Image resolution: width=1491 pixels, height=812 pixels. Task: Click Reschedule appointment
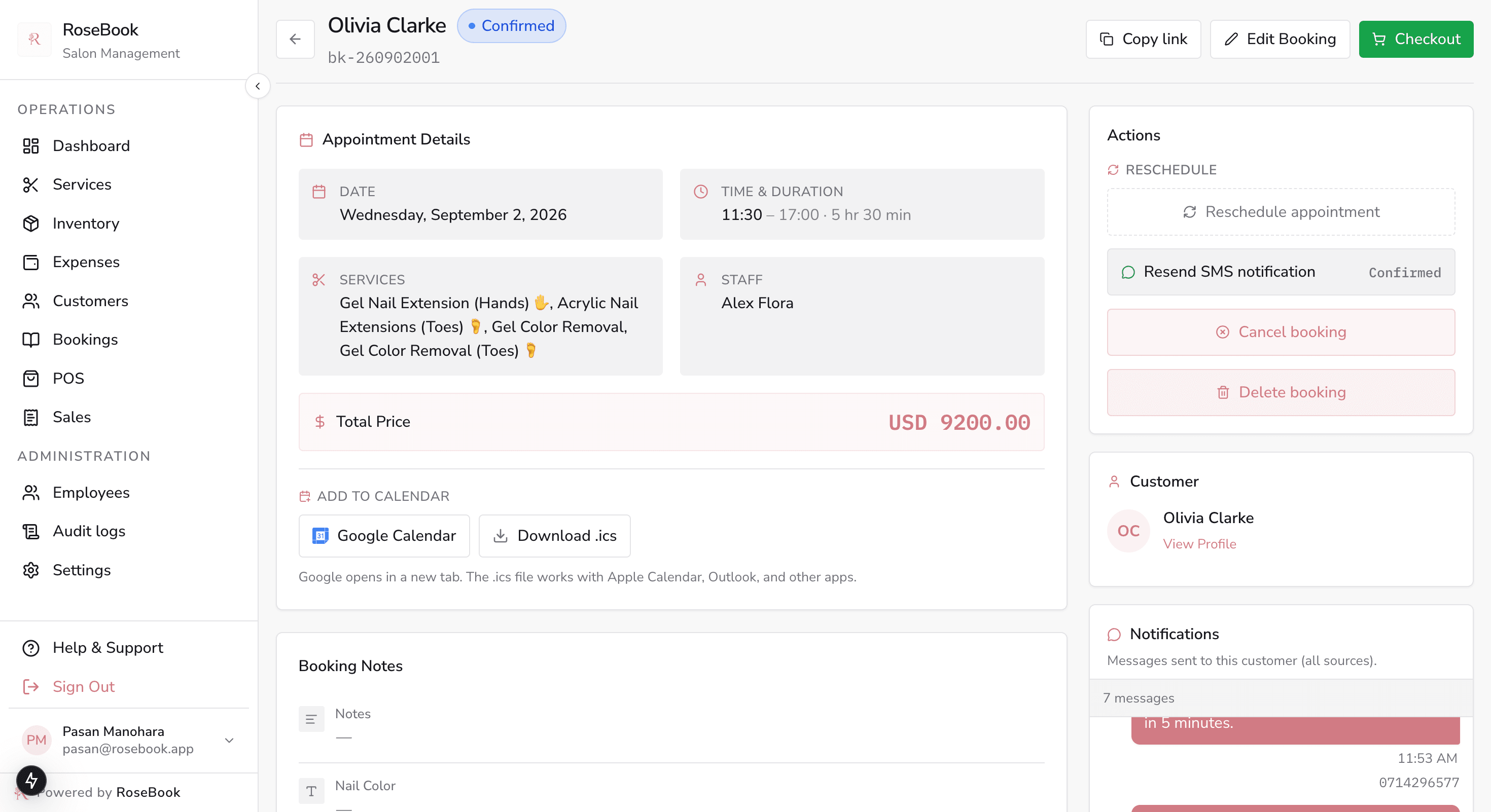coord(1281,212)
